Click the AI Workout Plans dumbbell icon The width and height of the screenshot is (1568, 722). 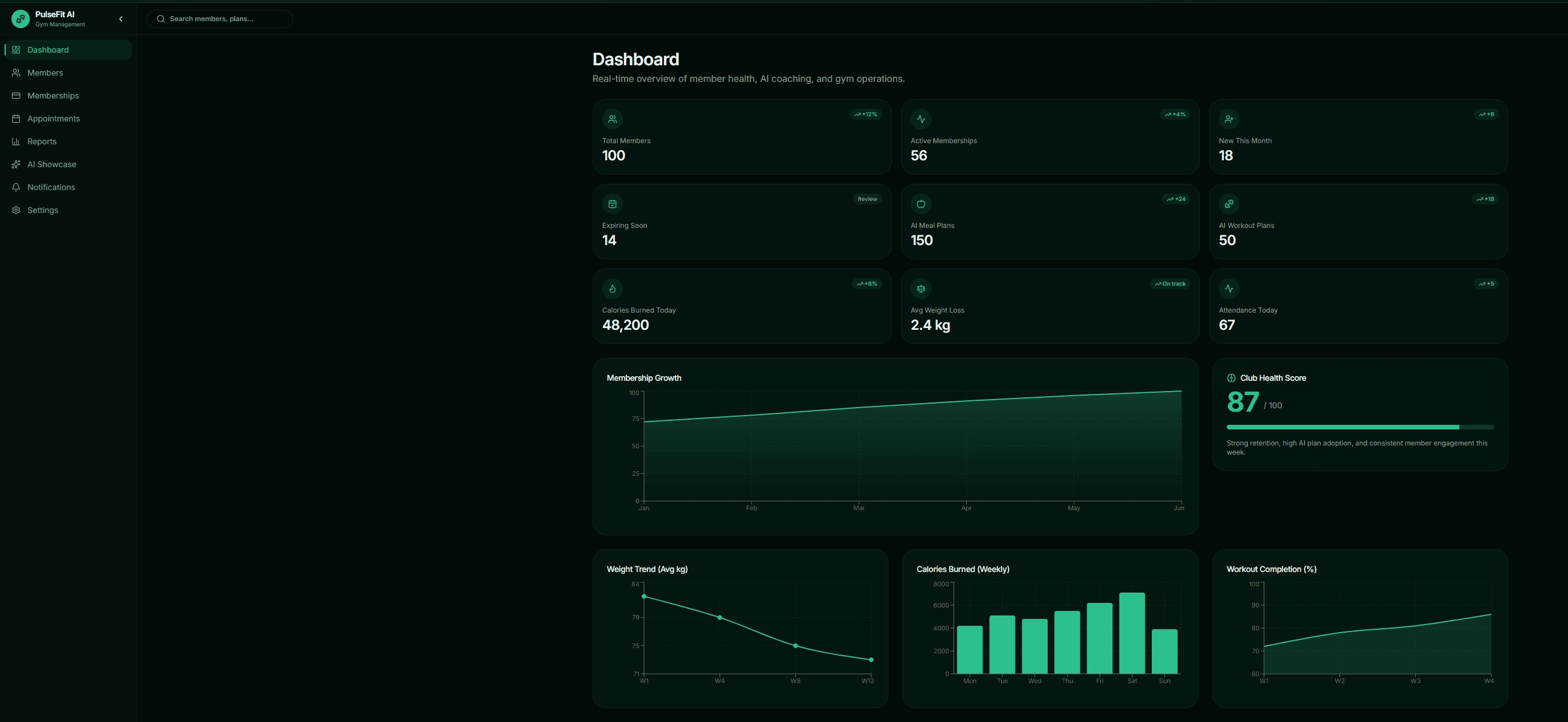tap(1229, 204)
